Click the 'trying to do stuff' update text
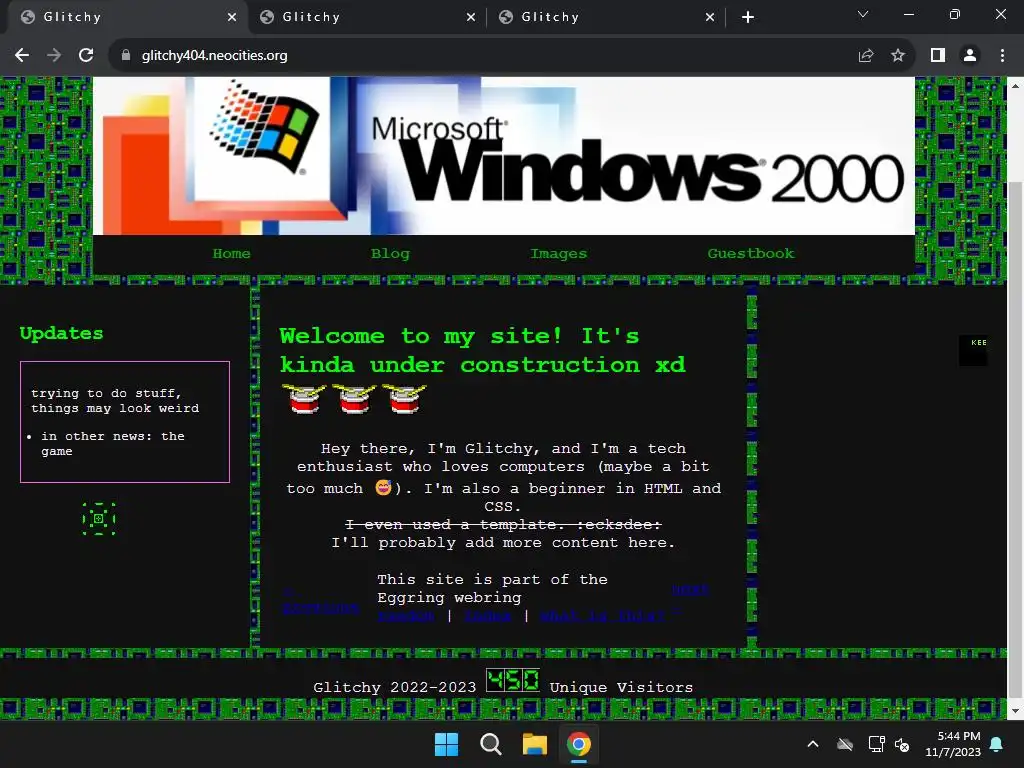1024x768 pixels. click(x=115, y=400)
